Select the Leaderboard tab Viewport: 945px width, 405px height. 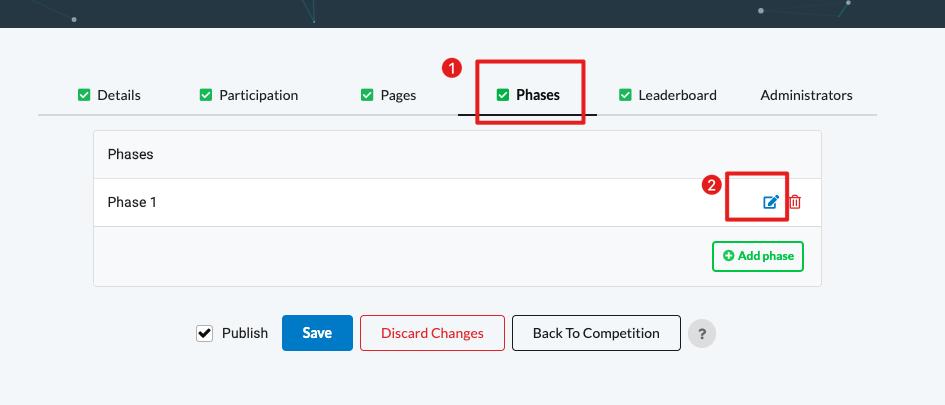tap(677, 95)
